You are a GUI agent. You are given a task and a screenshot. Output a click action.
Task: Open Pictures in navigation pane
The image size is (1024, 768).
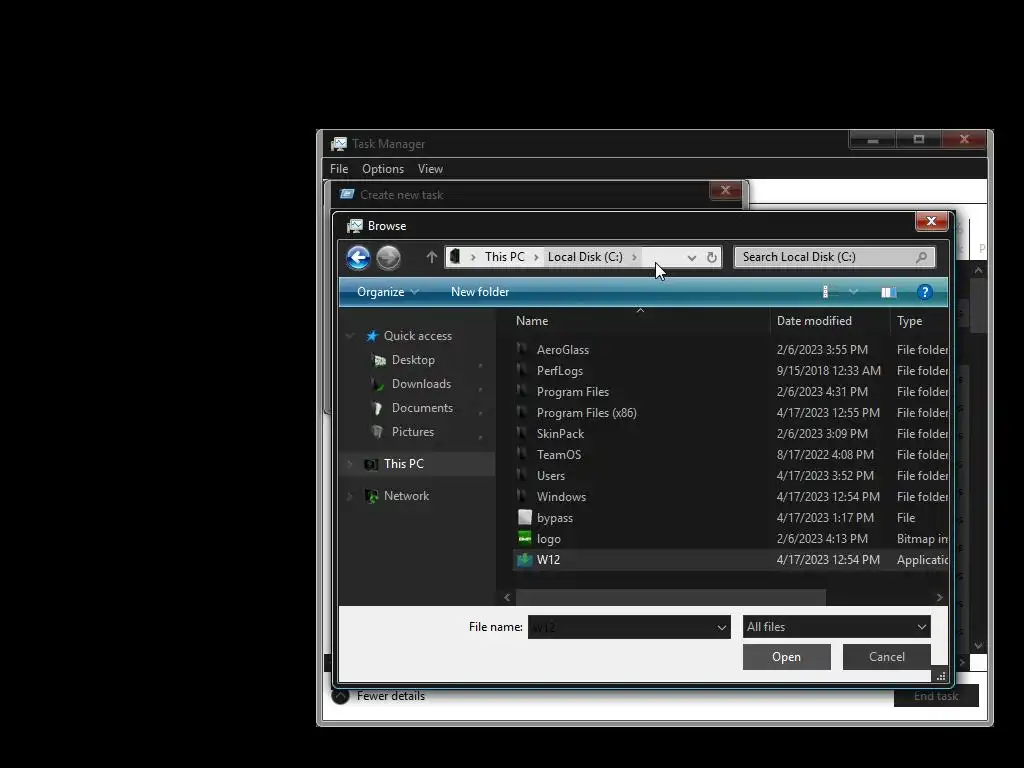coord(413,432)
